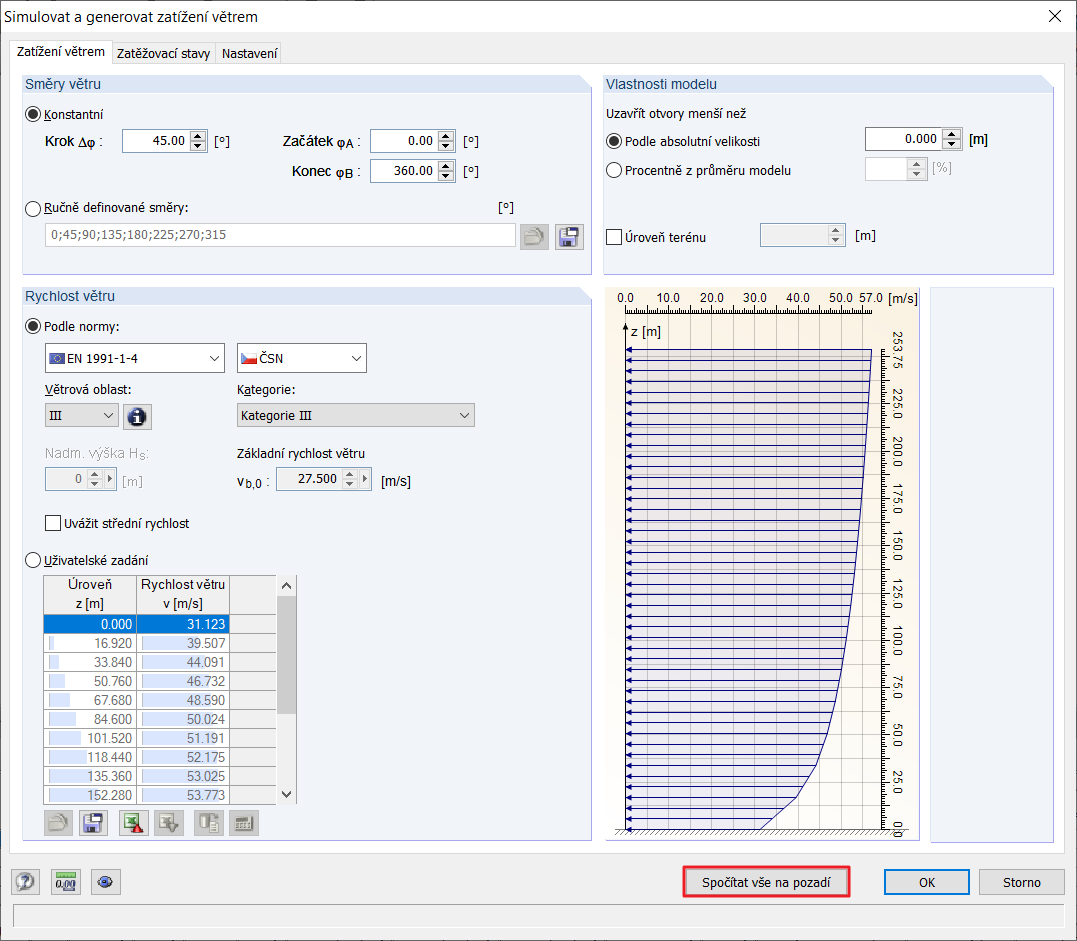The height and width of the screenshot is (941, 1077).
Task: Click the Spočítat vše na pozadí button
Action: pyautogui.click(x=766, y=882)
